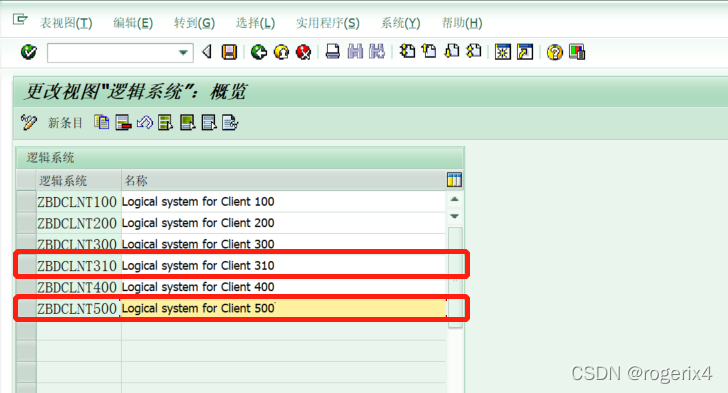This screenshot has width=728, height=393.
Task: Click the Select Block icon
Action: coord(188,123)
